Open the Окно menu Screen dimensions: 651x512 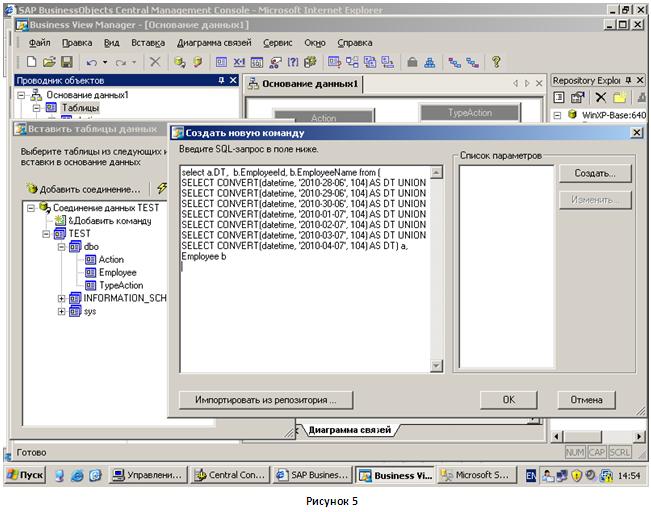click(x=315, y=43)
